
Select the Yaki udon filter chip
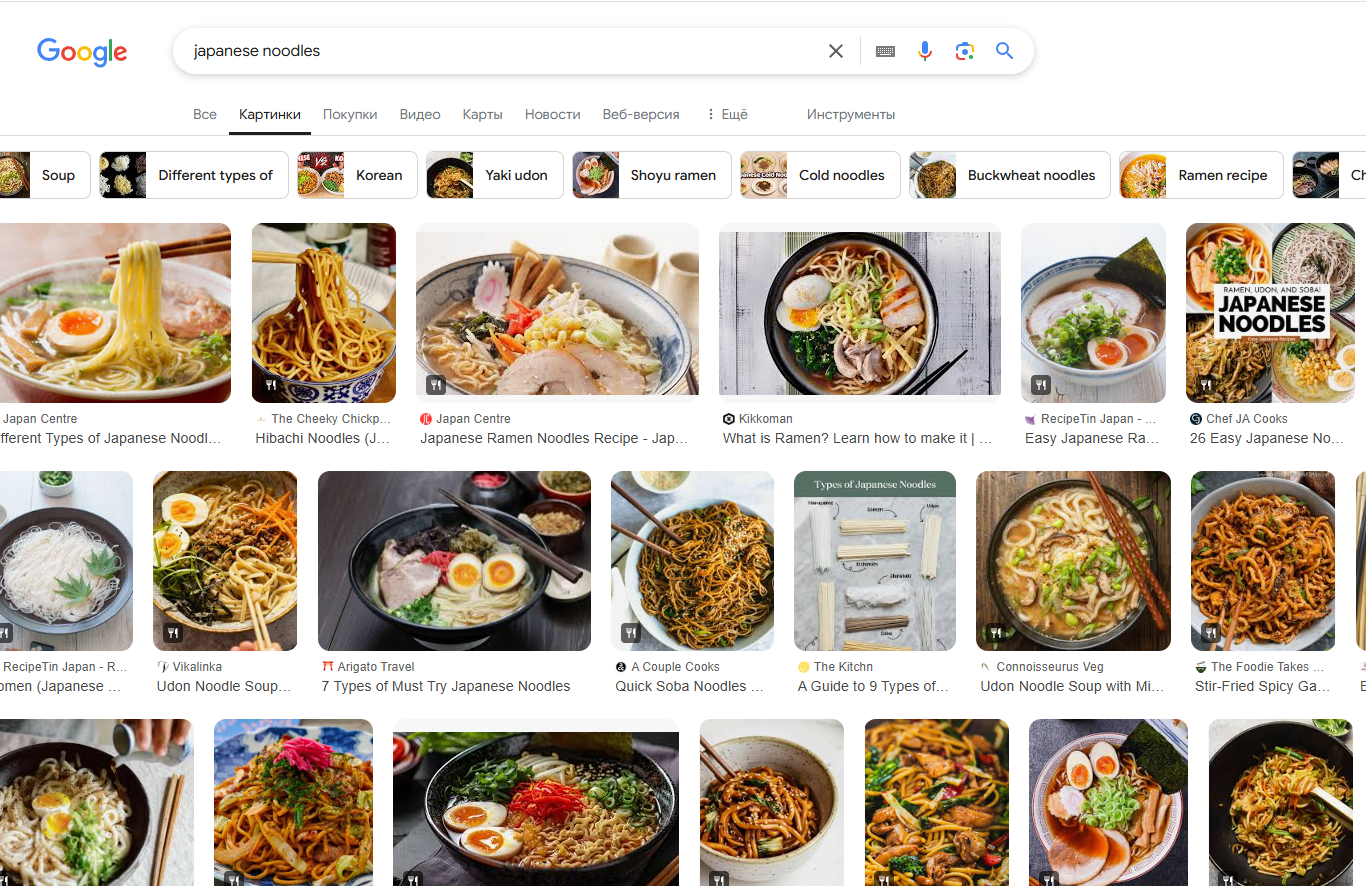click(495, 175)
